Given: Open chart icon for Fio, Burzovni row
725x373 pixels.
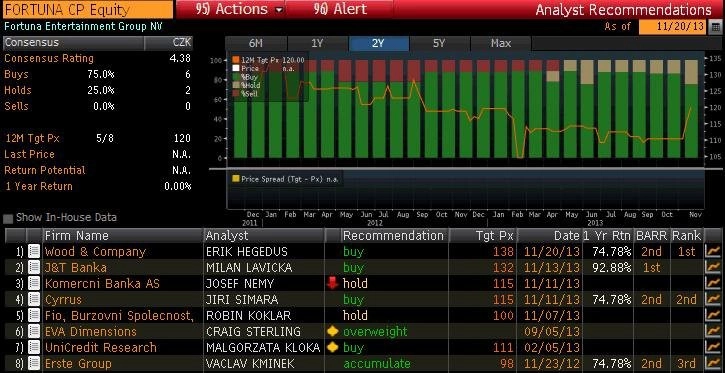Looking at the screenshot, I should 713,315.
